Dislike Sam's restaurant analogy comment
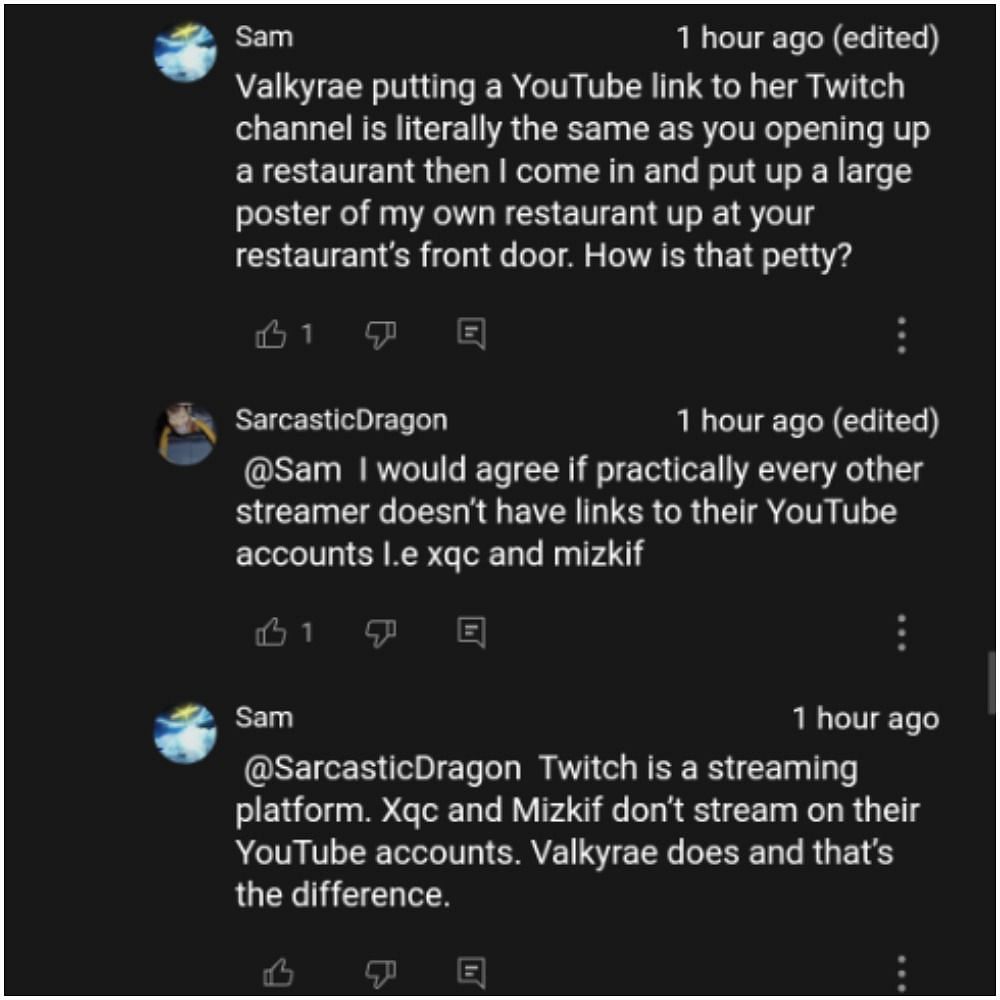This screenshot has height=1000, width=1000. pyautogui.click(x=381, y=336)
